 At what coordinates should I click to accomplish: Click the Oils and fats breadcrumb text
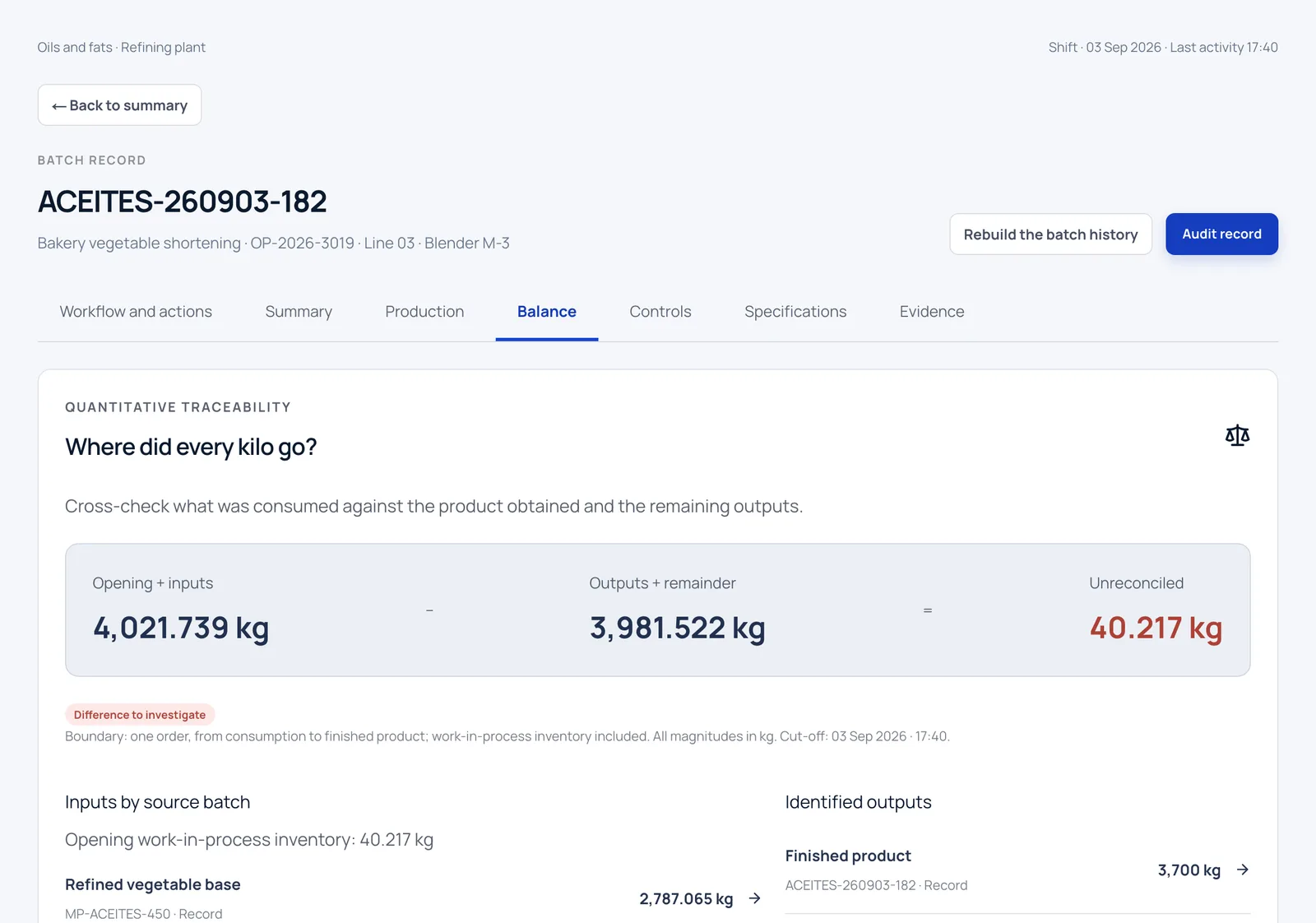(x=122, y=48)
